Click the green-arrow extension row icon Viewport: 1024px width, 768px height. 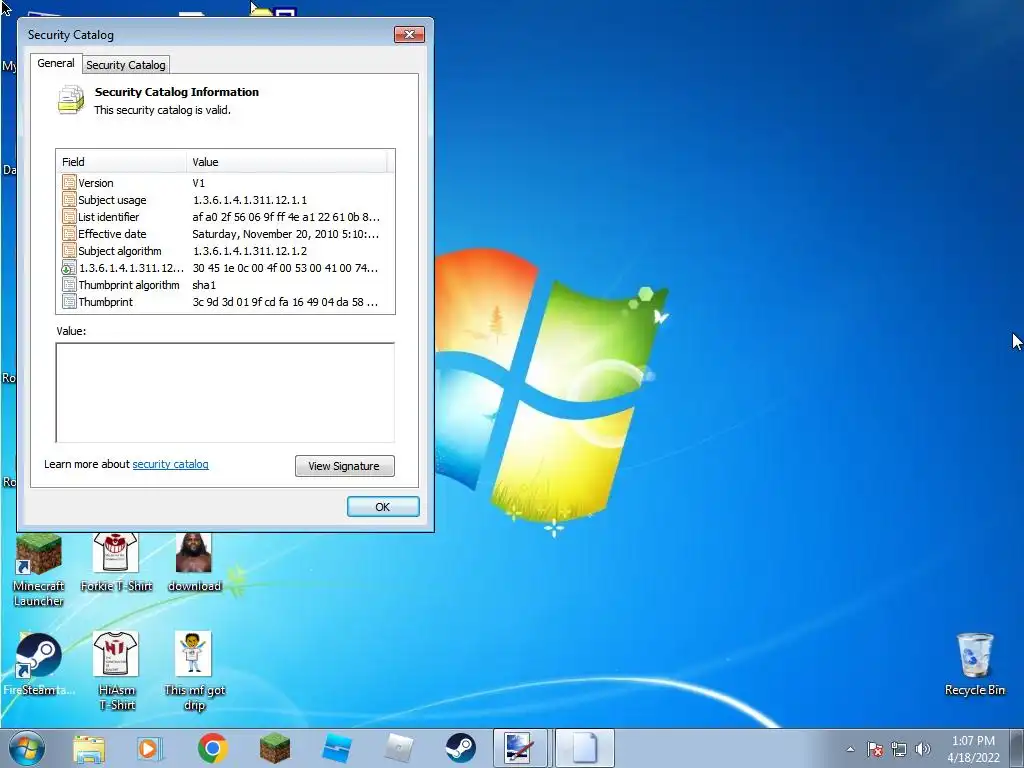pos(69,268)
